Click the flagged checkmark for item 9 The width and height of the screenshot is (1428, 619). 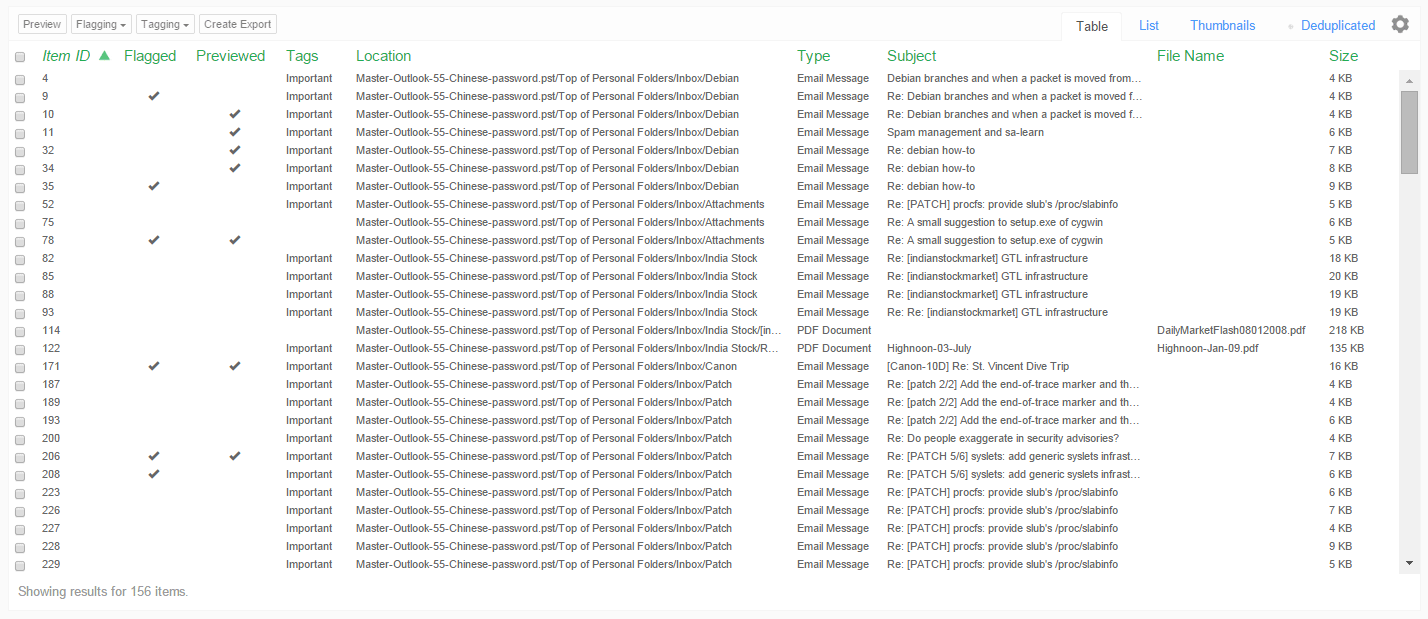(x=153, y=96)
